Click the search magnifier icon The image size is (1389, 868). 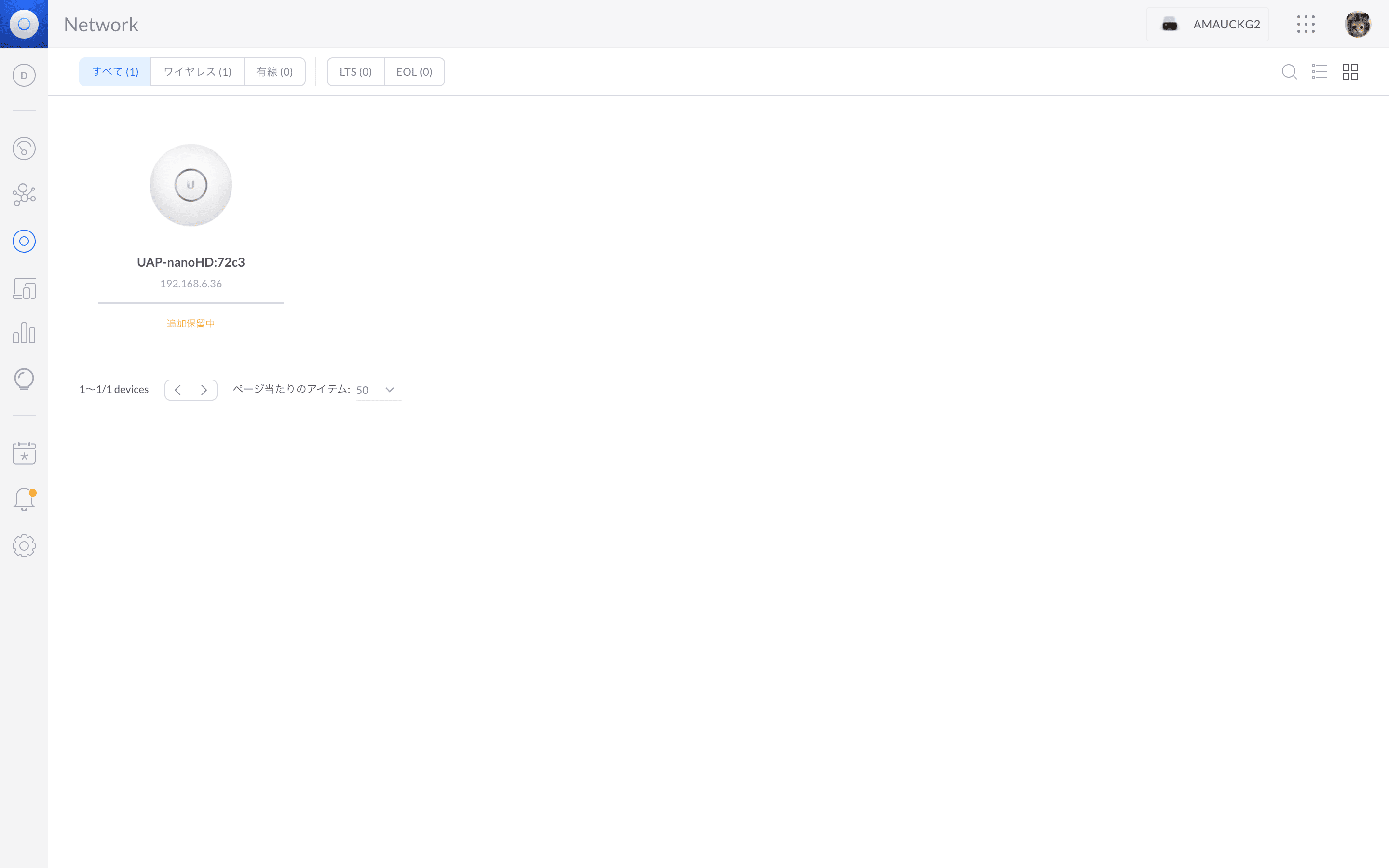coord(1289,72)
